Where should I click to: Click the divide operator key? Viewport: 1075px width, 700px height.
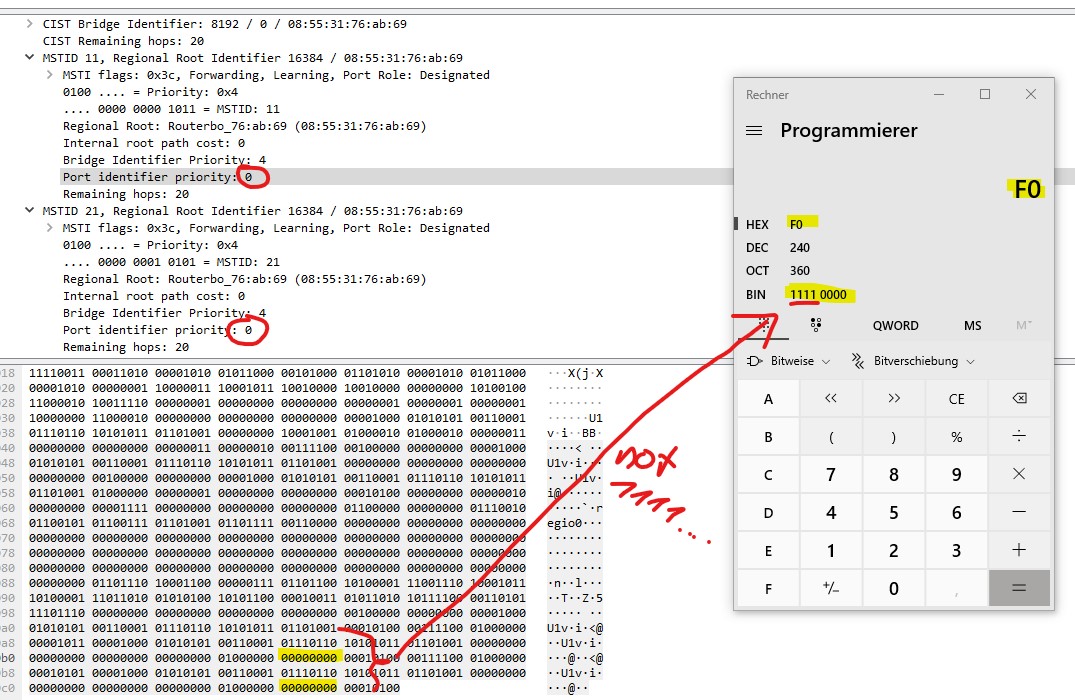click(x=1019, y=436)
